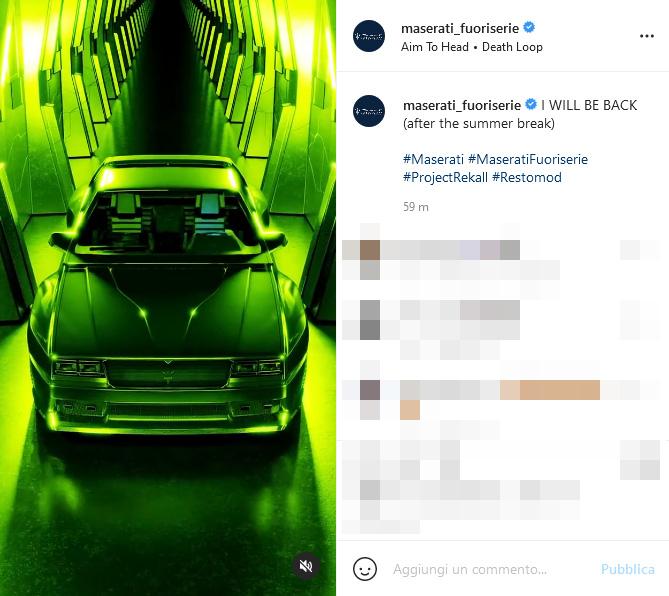Open the maserati_fuoriserie header username link
Screen dimensions: 669x596
460,29
